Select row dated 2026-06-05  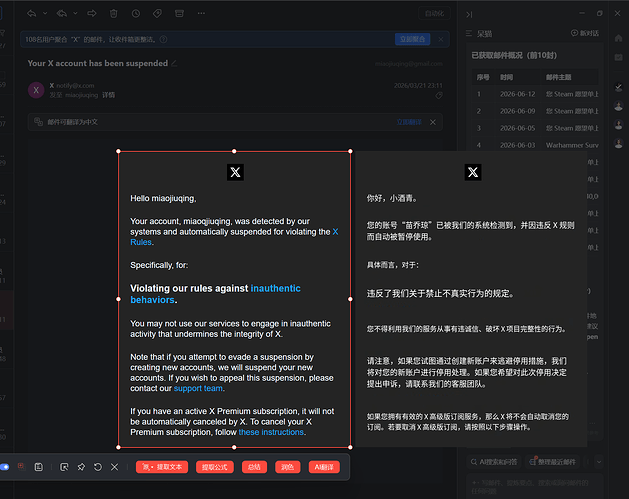click(536, 128)
